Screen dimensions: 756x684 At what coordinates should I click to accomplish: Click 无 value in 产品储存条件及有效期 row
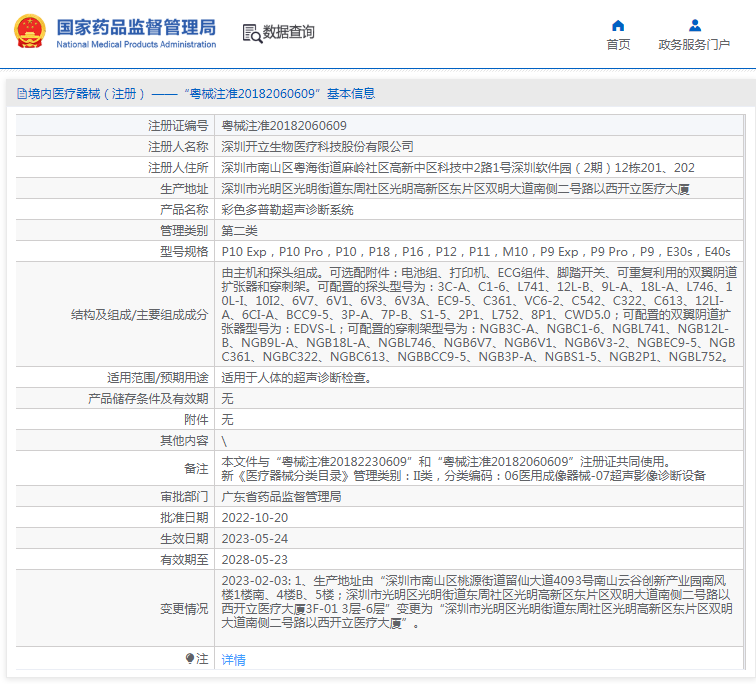point(227,399)
